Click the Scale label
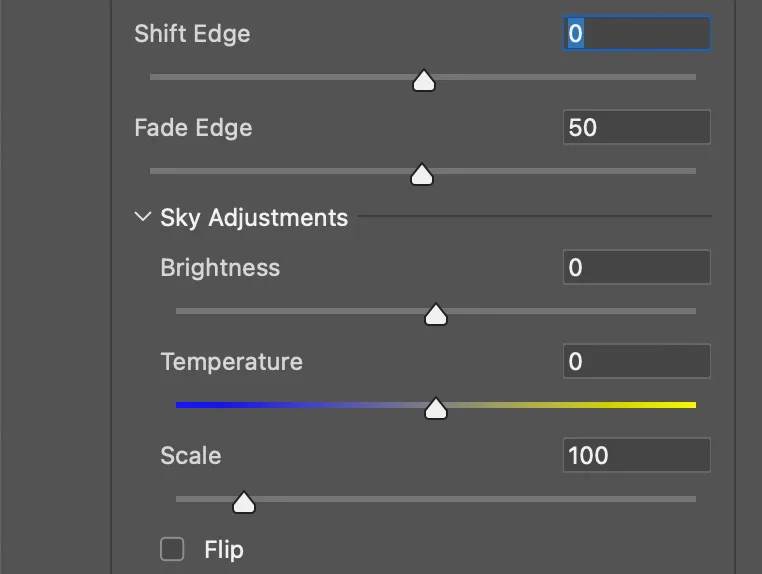 coord(190,455)
